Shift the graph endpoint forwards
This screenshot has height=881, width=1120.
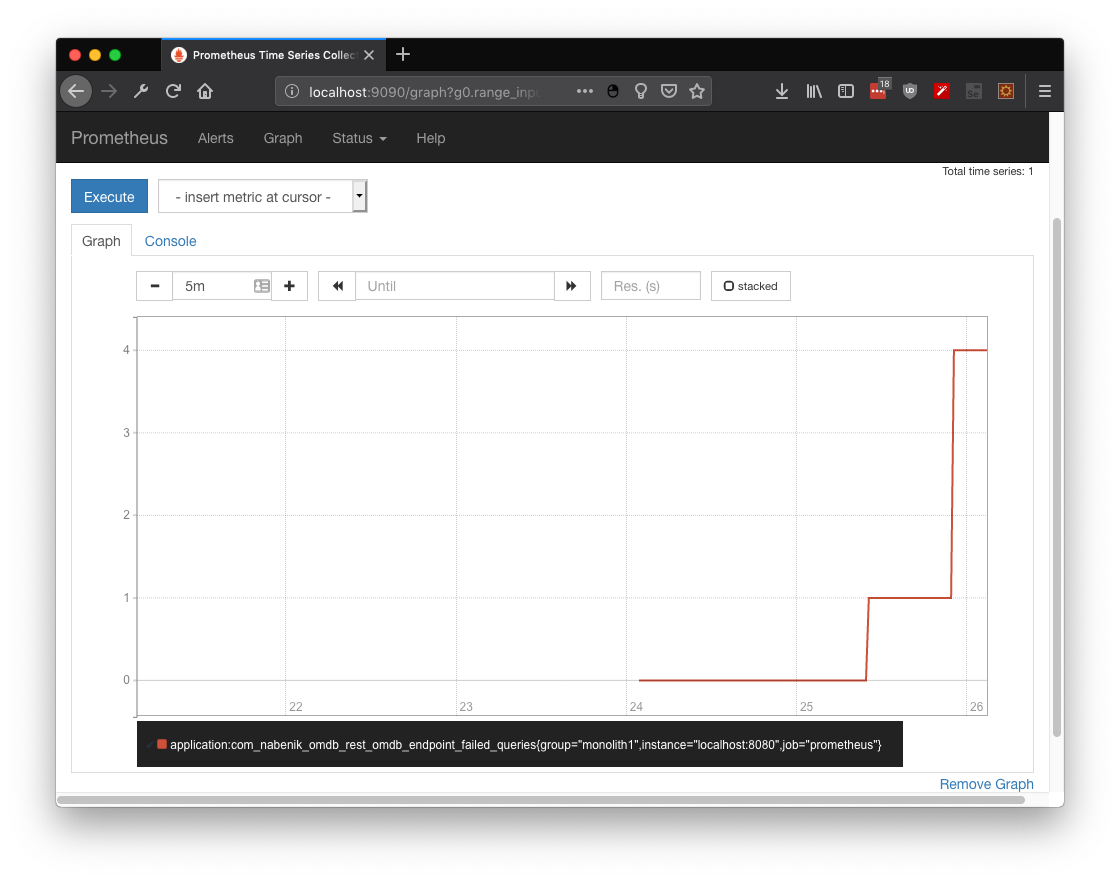(x=572, y=286)
